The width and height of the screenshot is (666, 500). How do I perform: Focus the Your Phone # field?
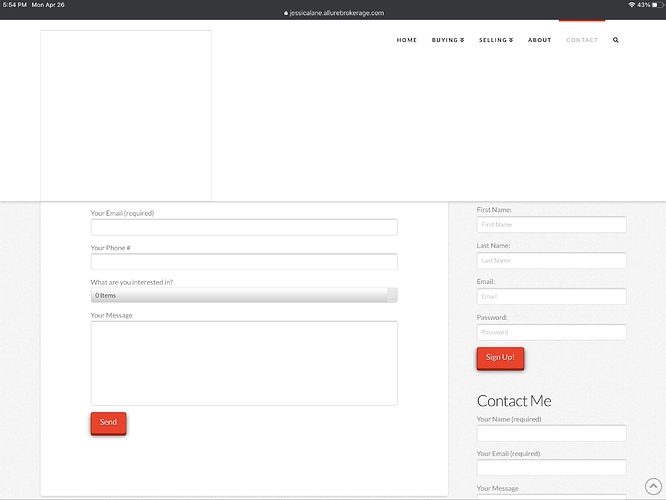[244, 262]
